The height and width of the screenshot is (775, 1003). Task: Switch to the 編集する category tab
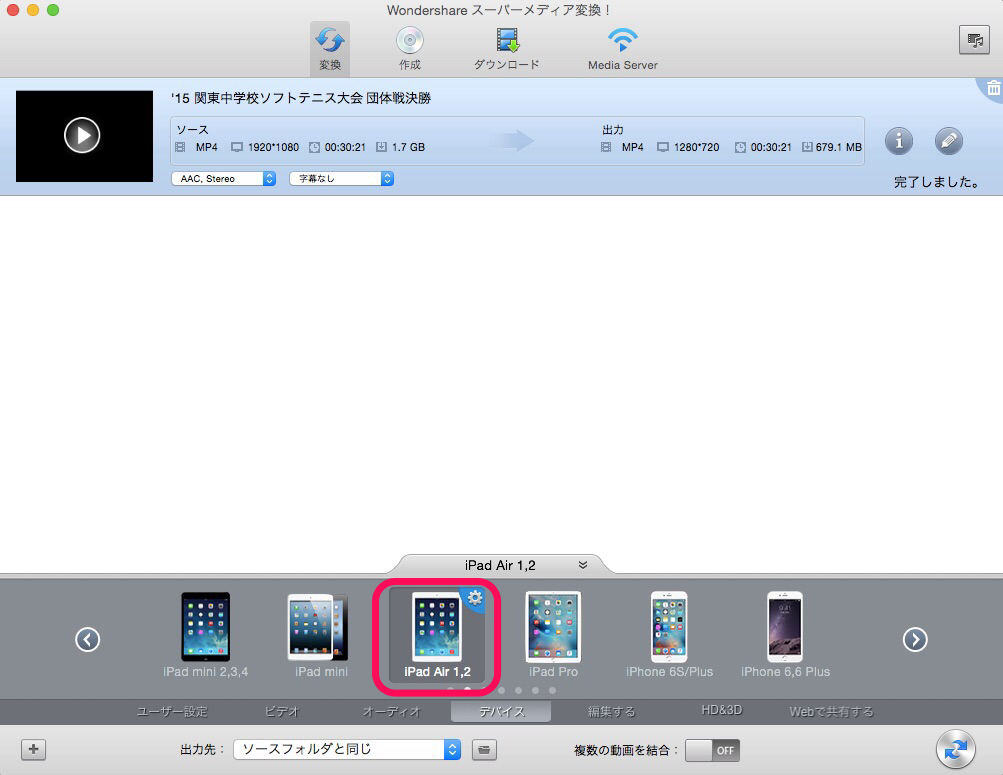pos(612,711)
